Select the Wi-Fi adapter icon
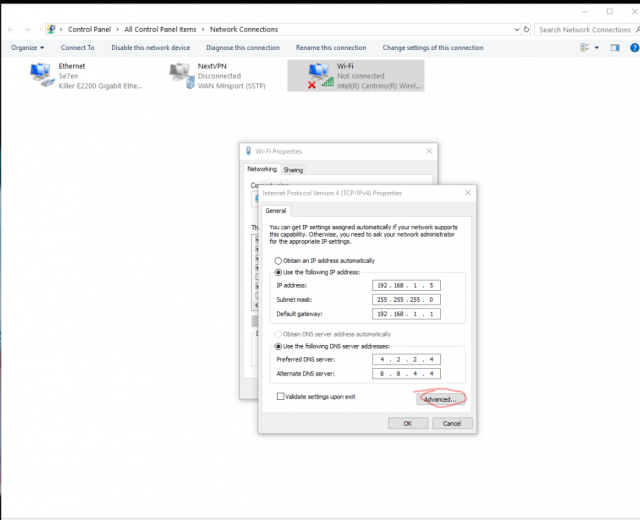 pyautogui.click(x=319, y=75)
